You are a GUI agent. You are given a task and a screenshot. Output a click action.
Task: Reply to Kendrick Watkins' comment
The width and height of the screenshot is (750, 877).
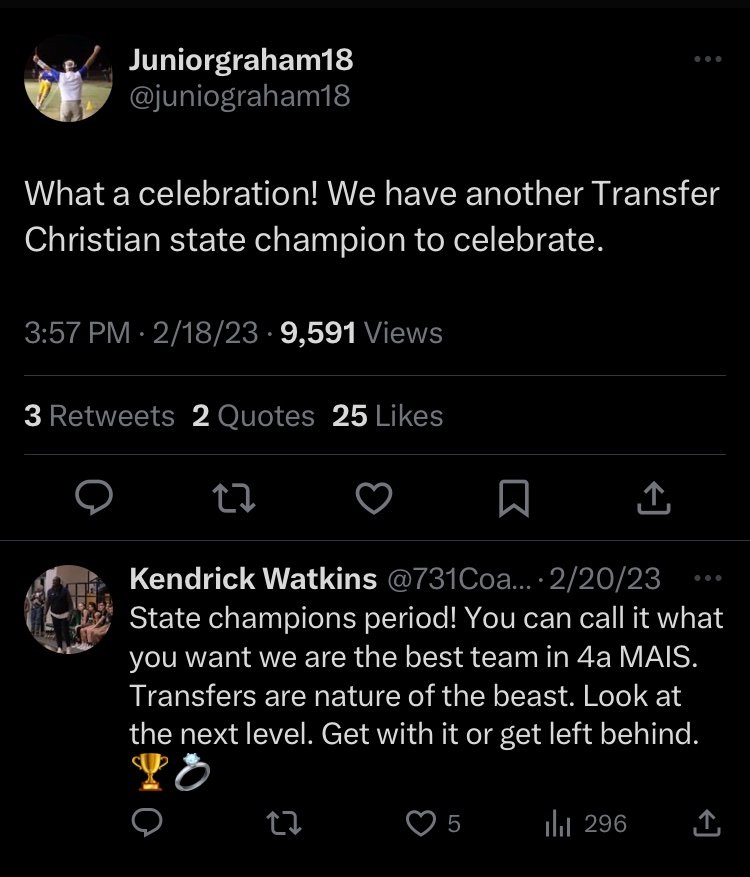coord(147,823)
